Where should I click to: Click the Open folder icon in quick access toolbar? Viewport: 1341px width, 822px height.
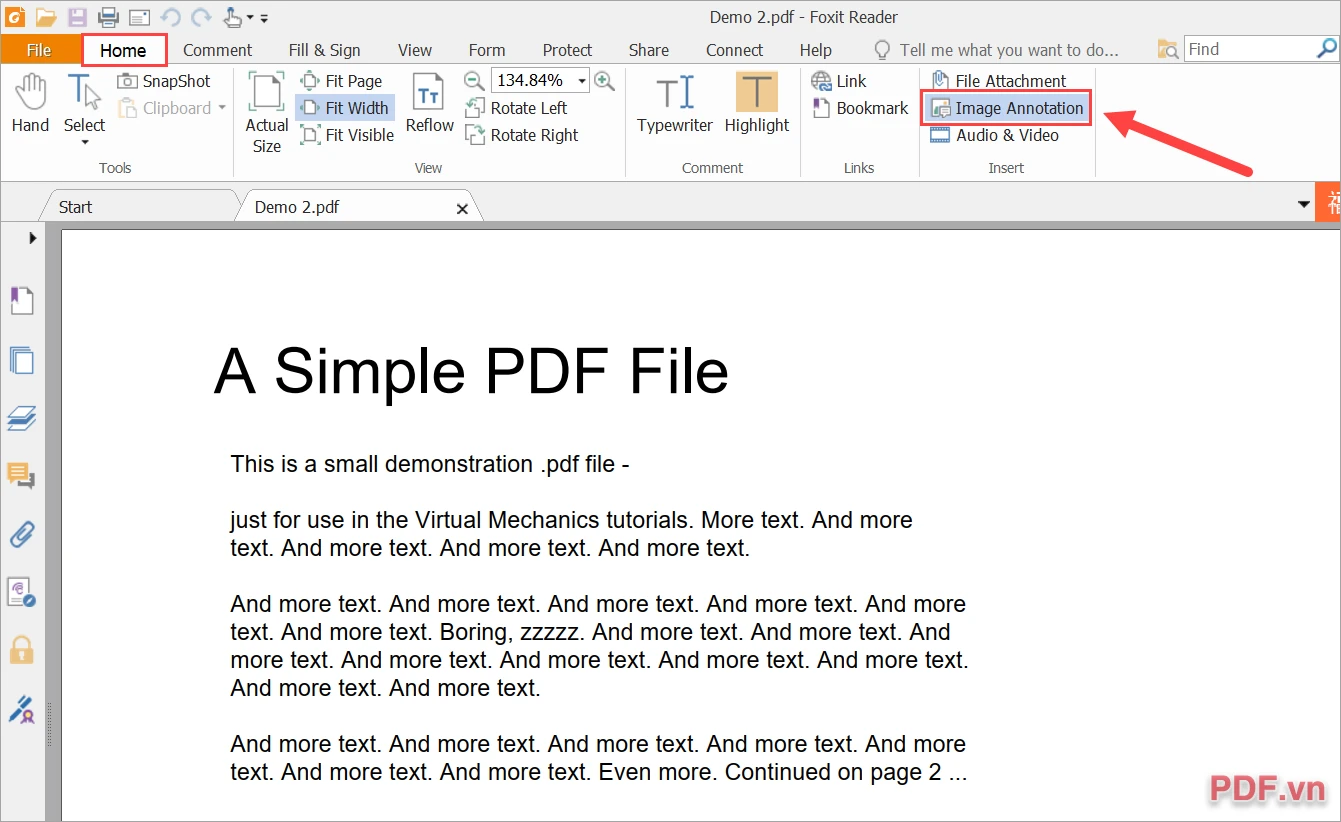46,17
